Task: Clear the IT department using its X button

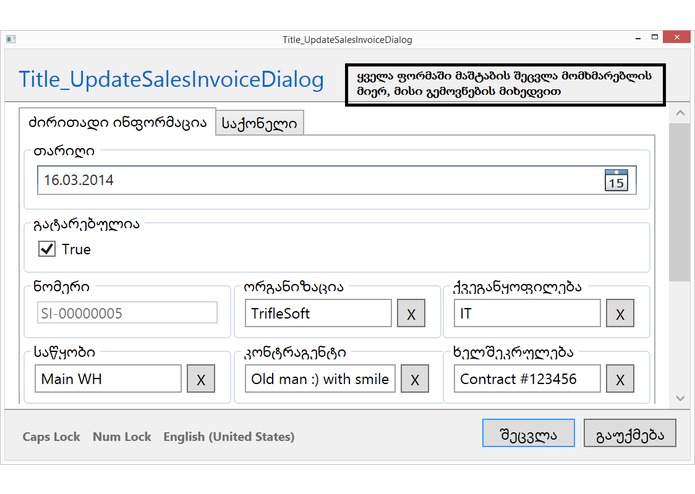Action: point(620,313)
